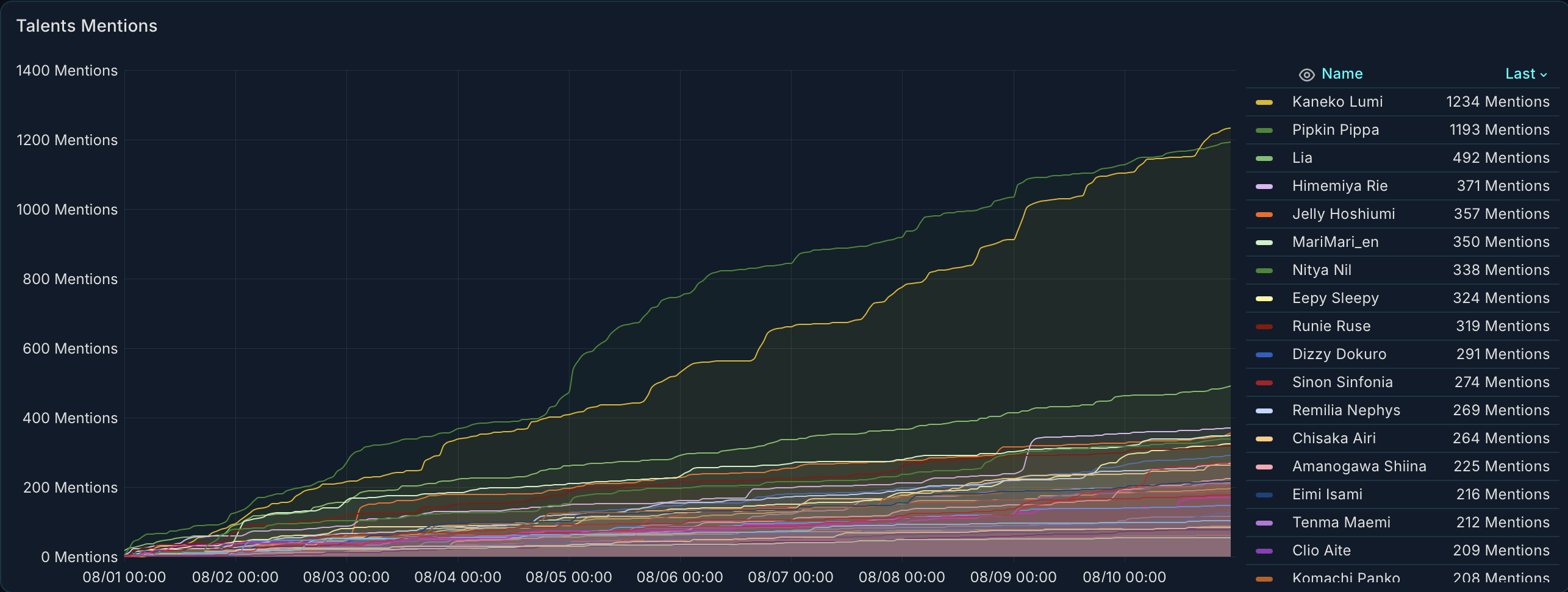Isolate the Kaneko Lumi series in legend
The image size is (1568, 592).
[x=1337, y=102]
